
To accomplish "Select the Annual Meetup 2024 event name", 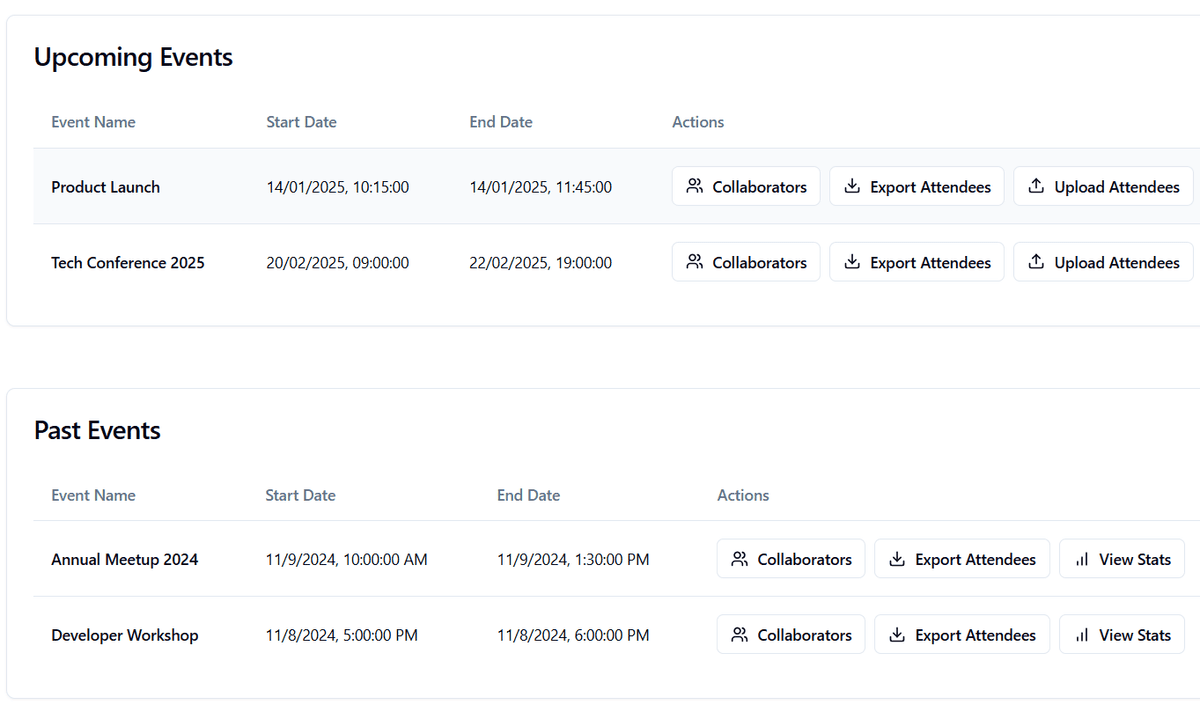I will [124, 560].
